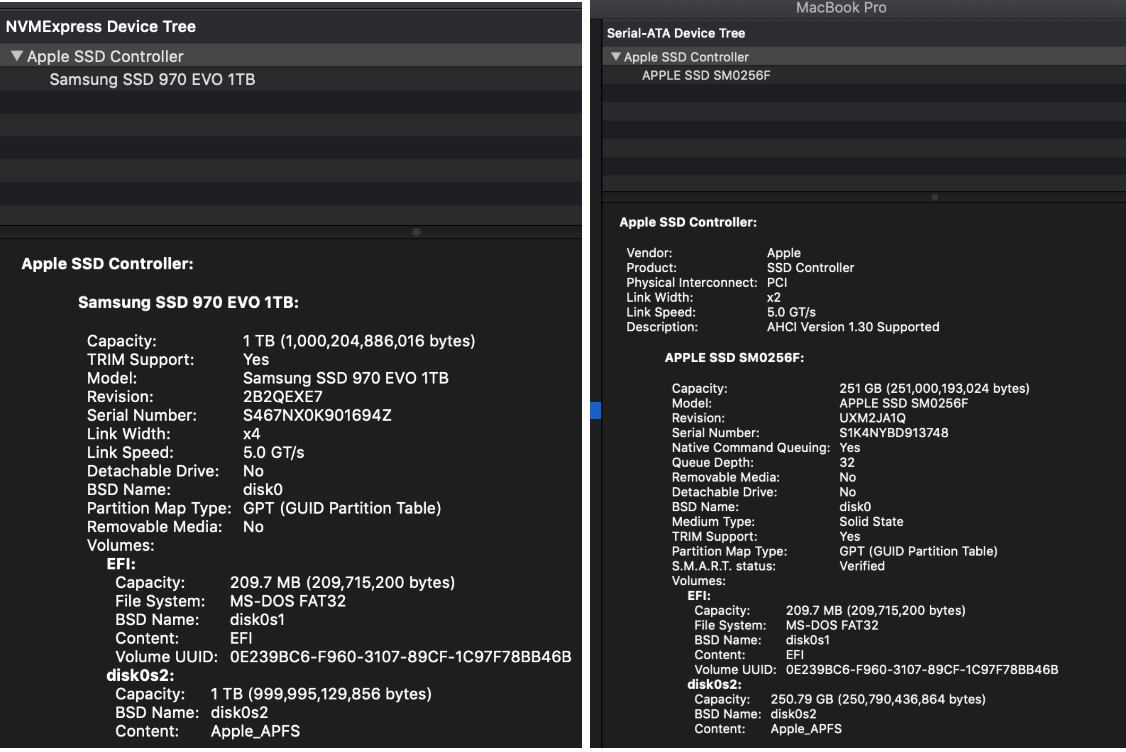Click the MacBook Pro window title
Image resolution: width=1126 pixels, height=752 pixels.
point(841,8)
